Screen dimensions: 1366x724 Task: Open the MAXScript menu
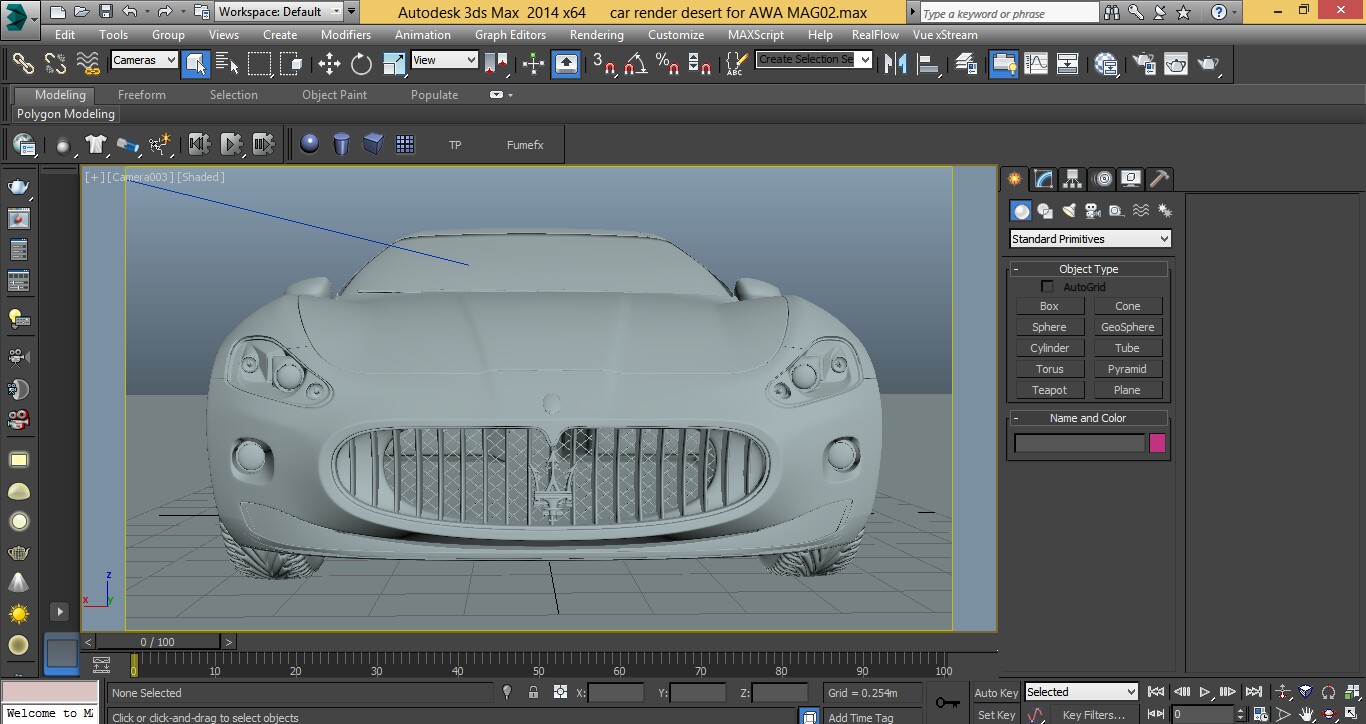[x=756, y=34]
